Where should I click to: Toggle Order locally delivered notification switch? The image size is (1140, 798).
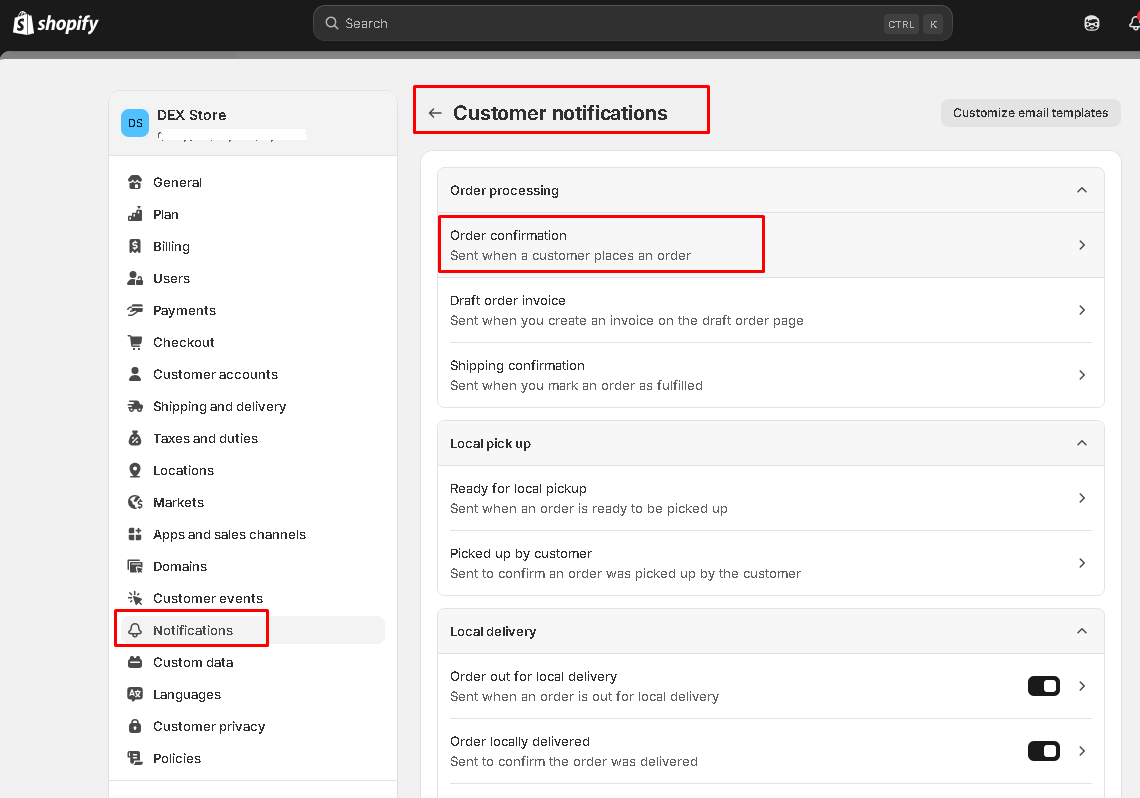[1043, 751]
